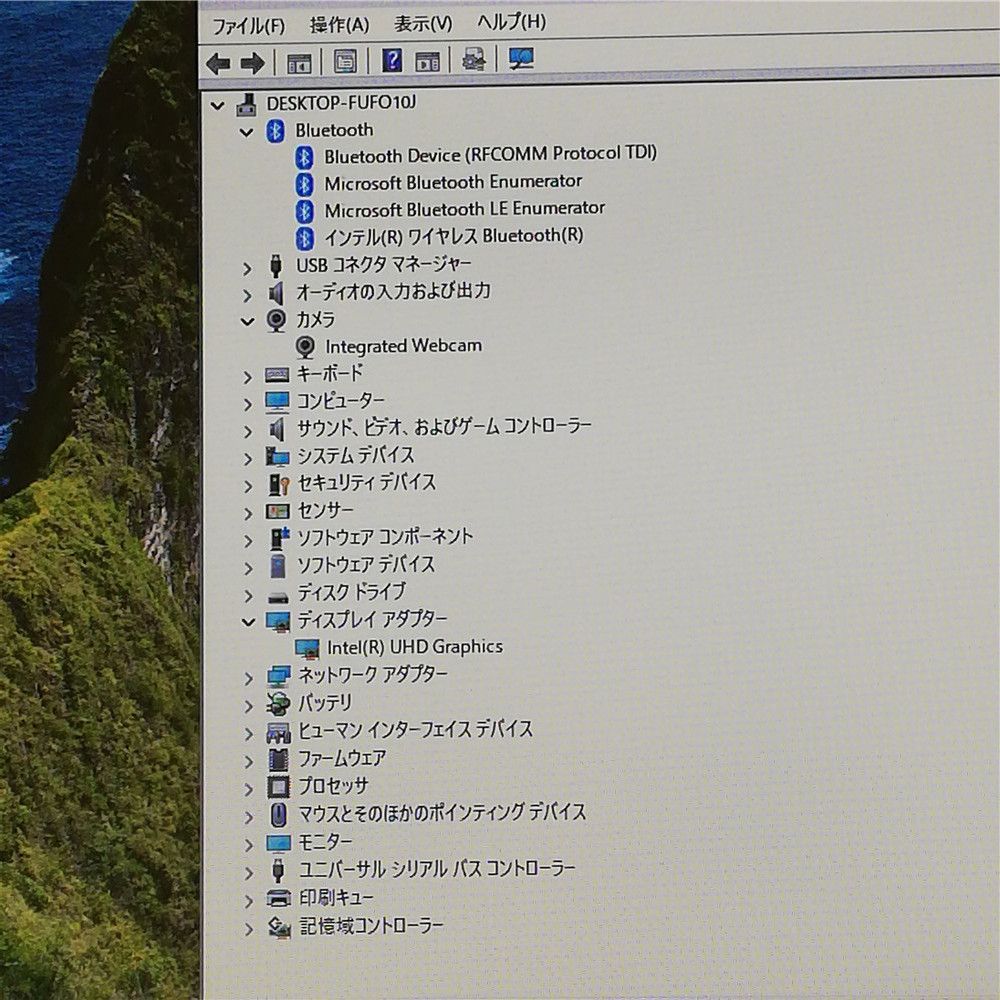
Task: Scan for hardware changes monitor icon
Action: point(520,59)
